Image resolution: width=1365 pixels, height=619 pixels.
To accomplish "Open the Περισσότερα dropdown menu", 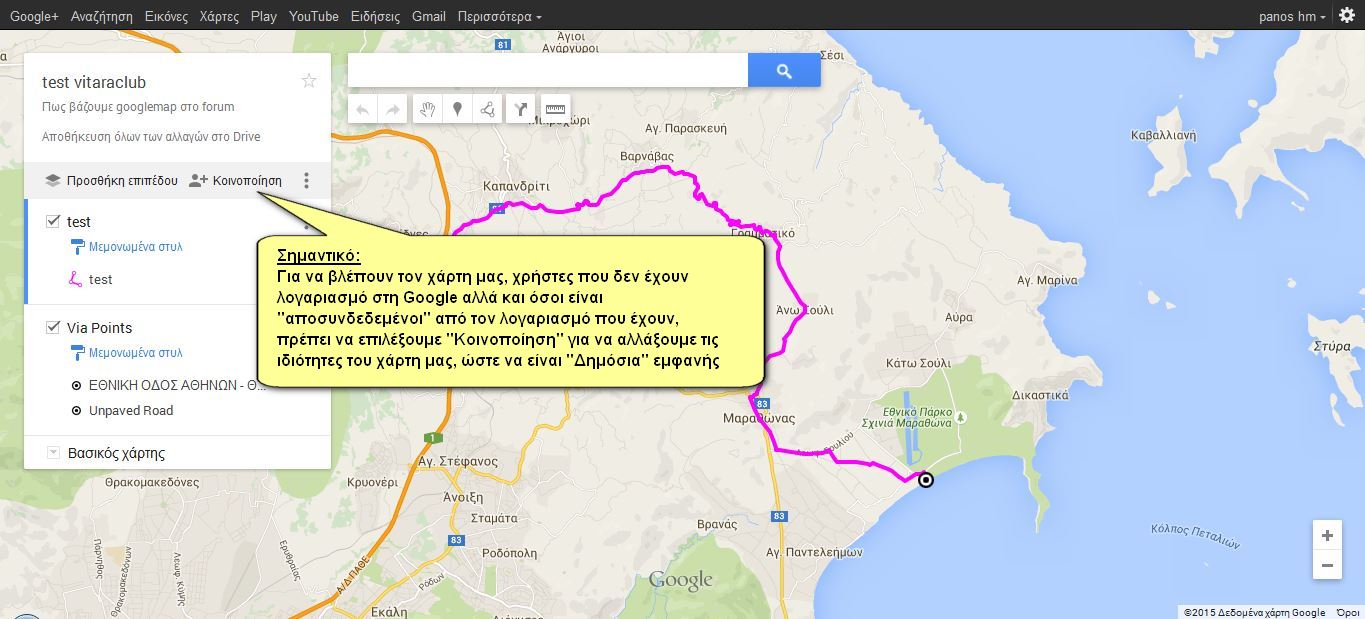I will [x=499, y=16].
